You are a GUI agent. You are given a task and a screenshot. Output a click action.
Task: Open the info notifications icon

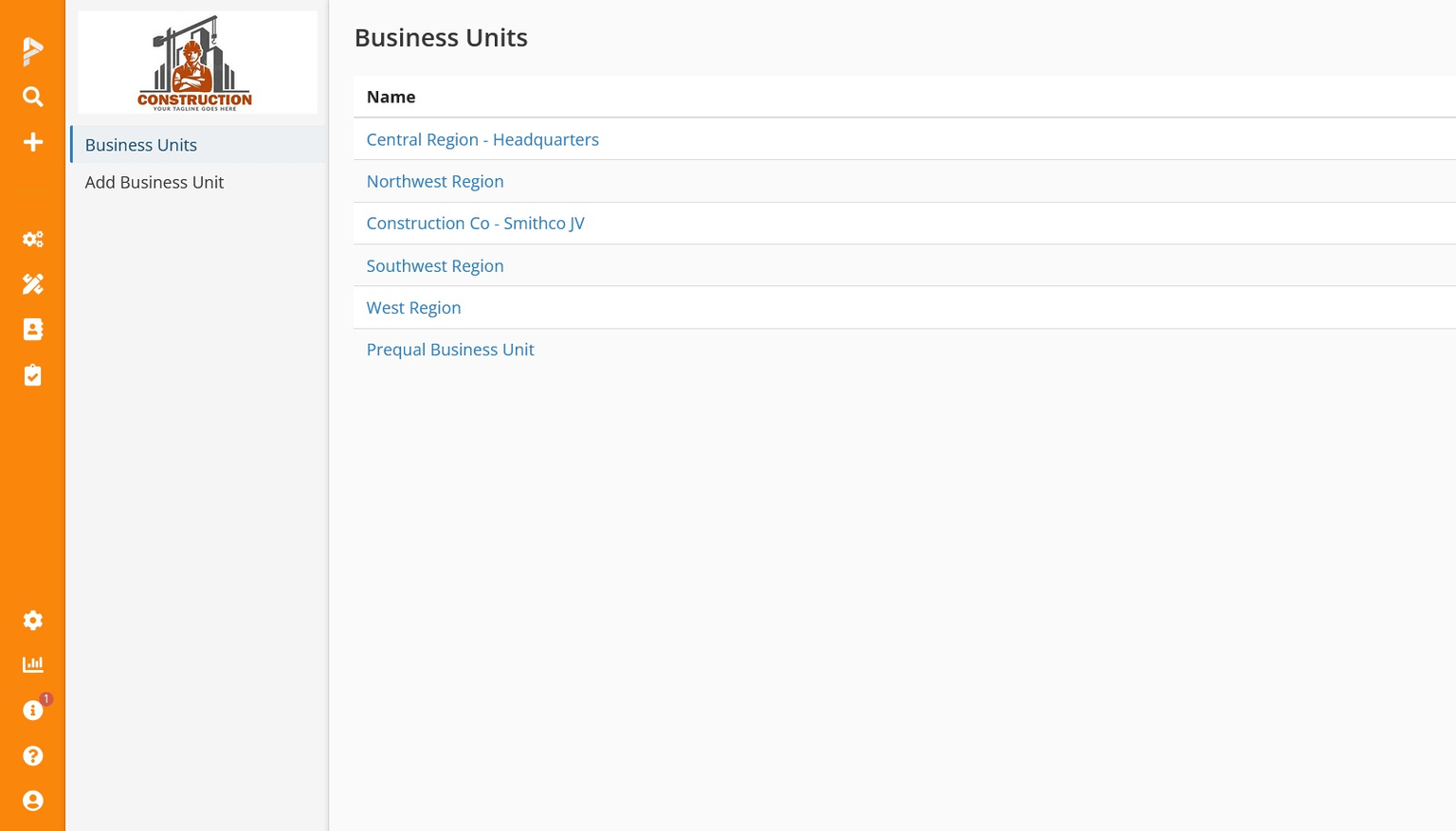[x=33, y=710]
